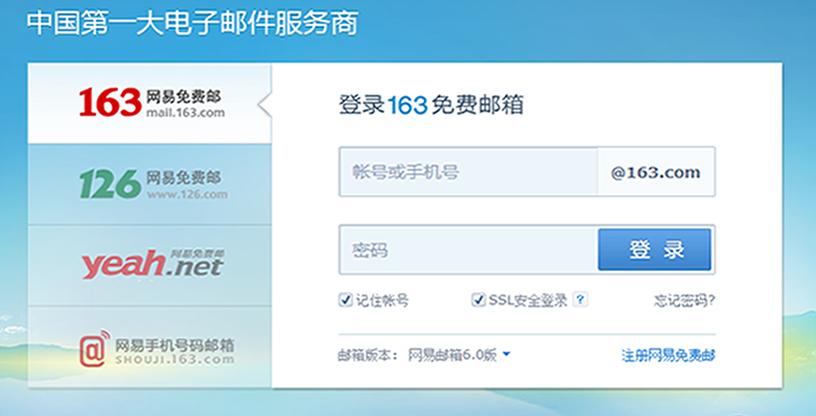Click the 邮箱版本: label
The width and height of the screenshot is (816, 416).
tap(368, 356)
